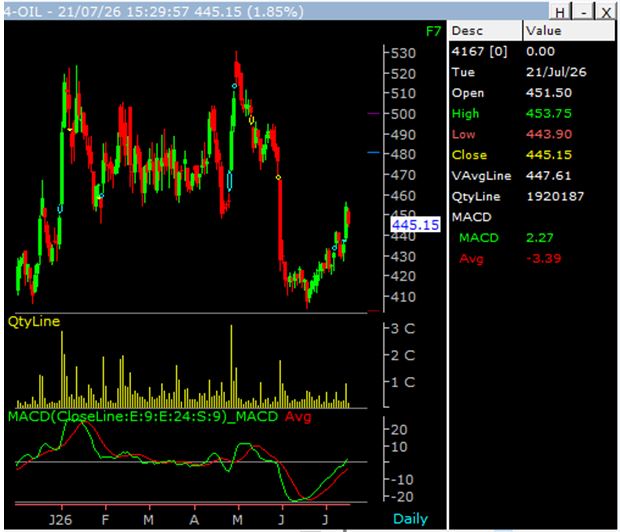Click the VAvgLine row label
This screenshot has width=620, height=532.
coord(481,176)
